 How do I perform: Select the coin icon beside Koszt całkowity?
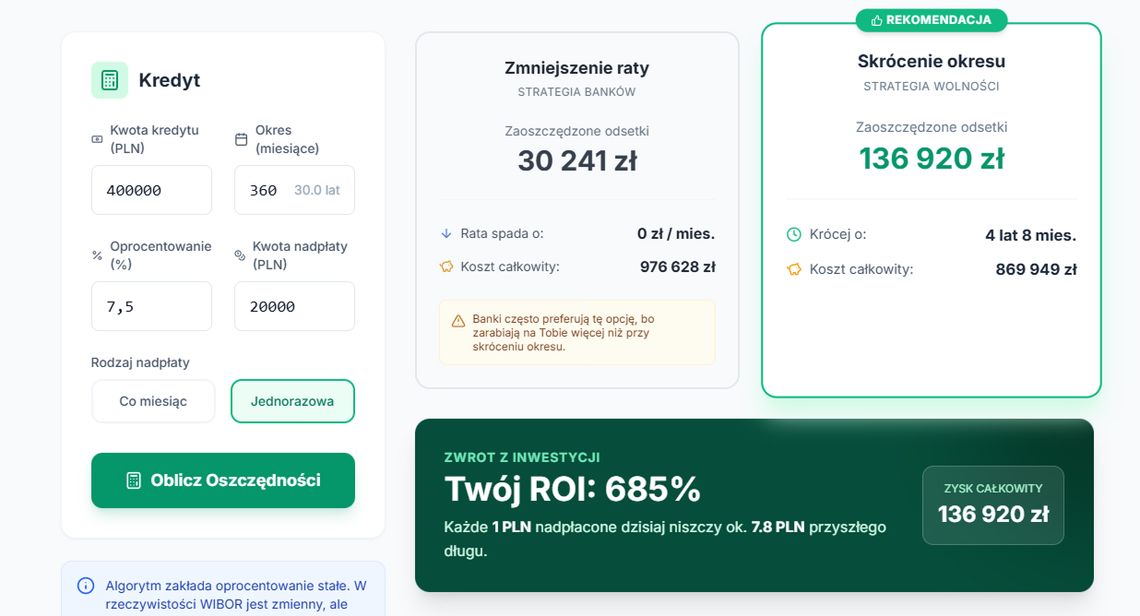[x=444, y=266]
